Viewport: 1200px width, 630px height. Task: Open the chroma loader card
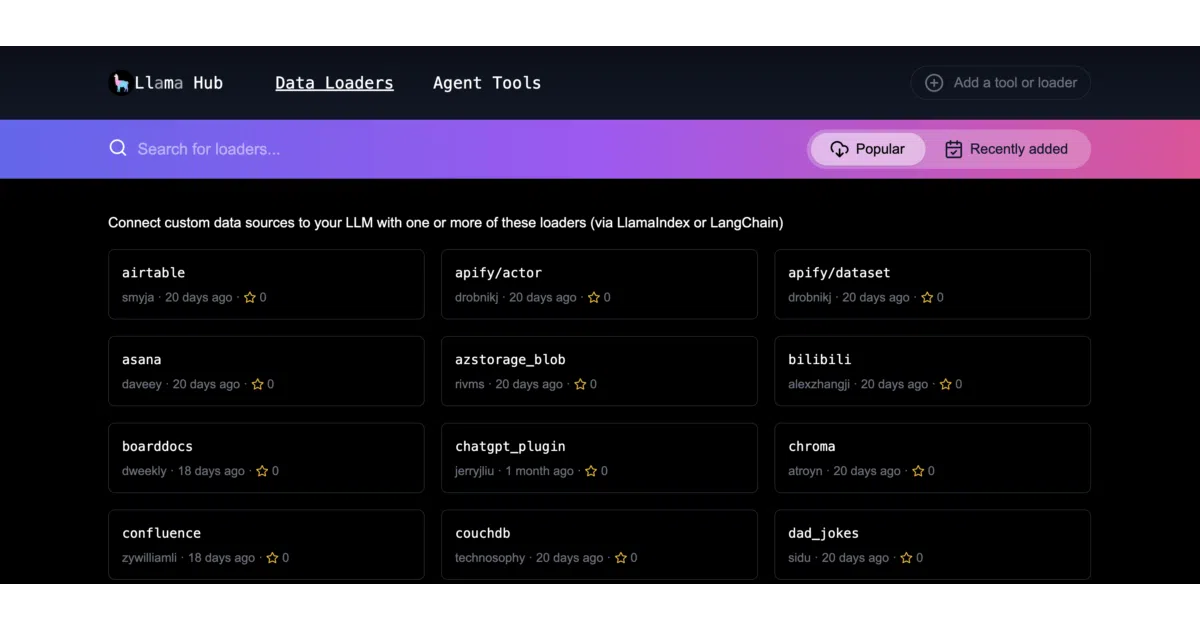click(x=932, y=458)
